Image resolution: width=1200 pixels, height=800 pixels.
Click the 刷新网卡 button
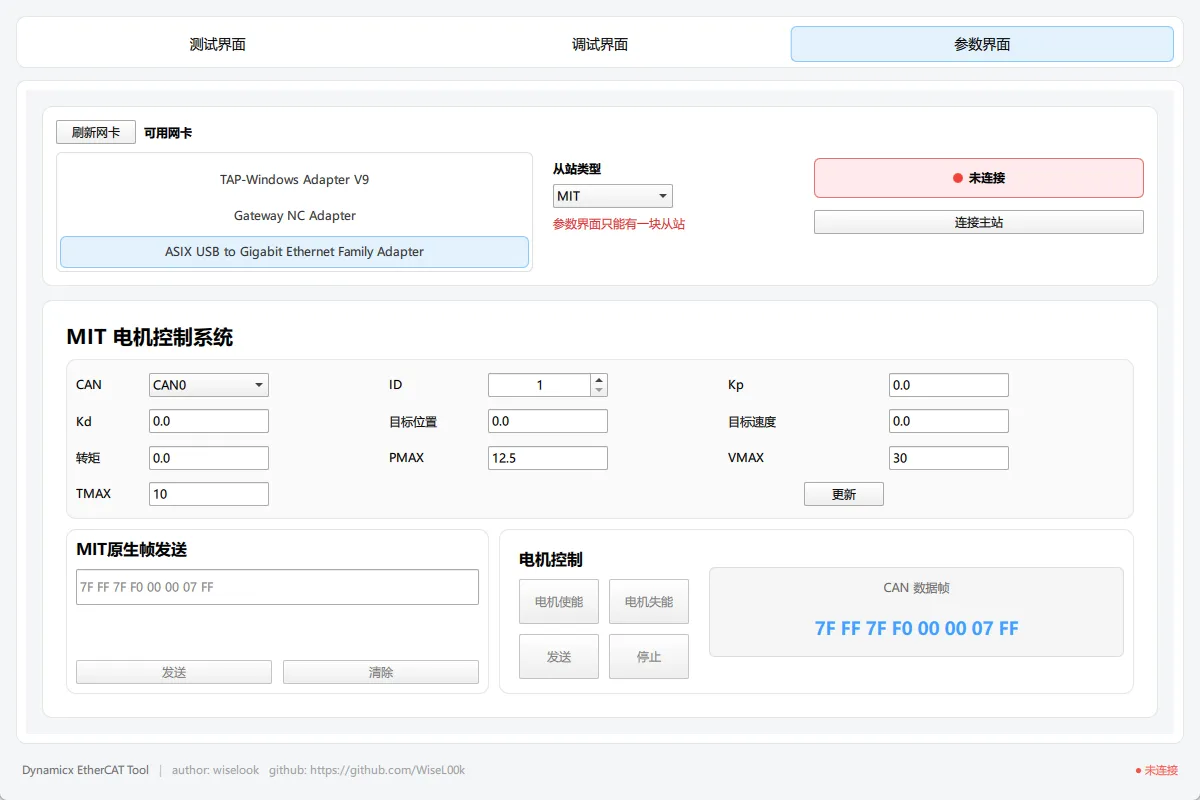pos(96,132)
